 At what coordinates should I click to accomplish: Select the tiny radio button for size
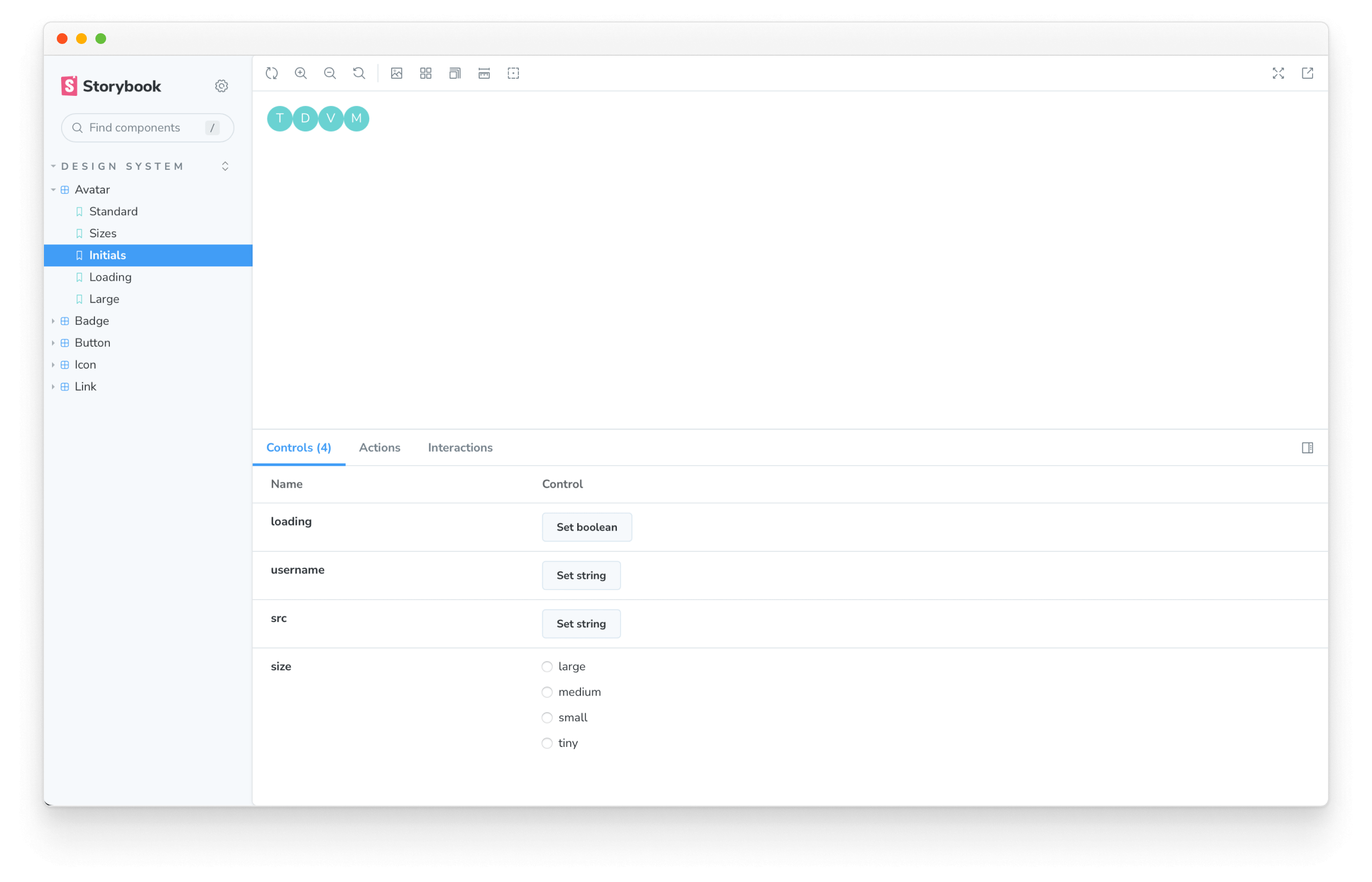[547, 743]
